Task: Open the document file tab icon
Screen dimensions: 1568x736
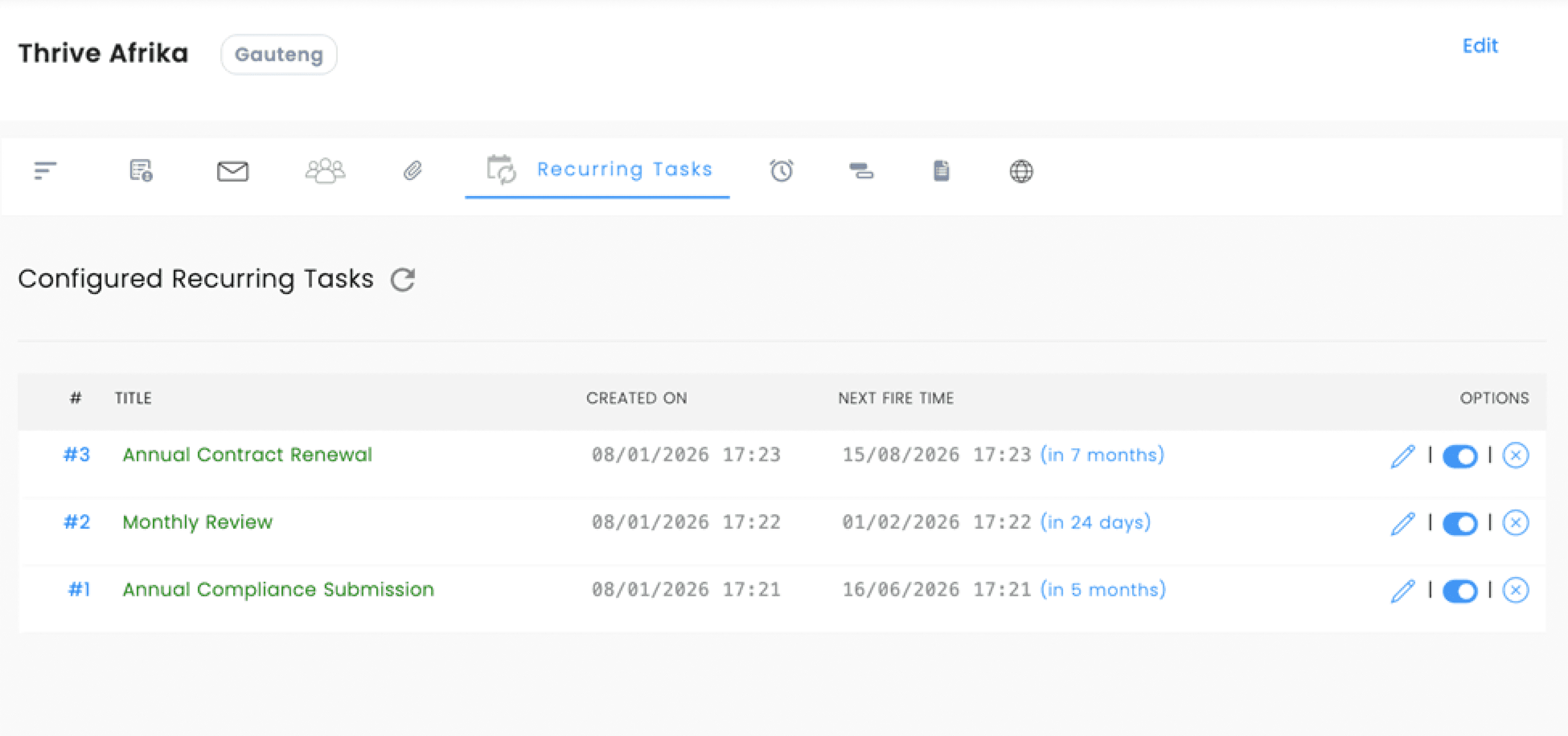Action: 941,171
